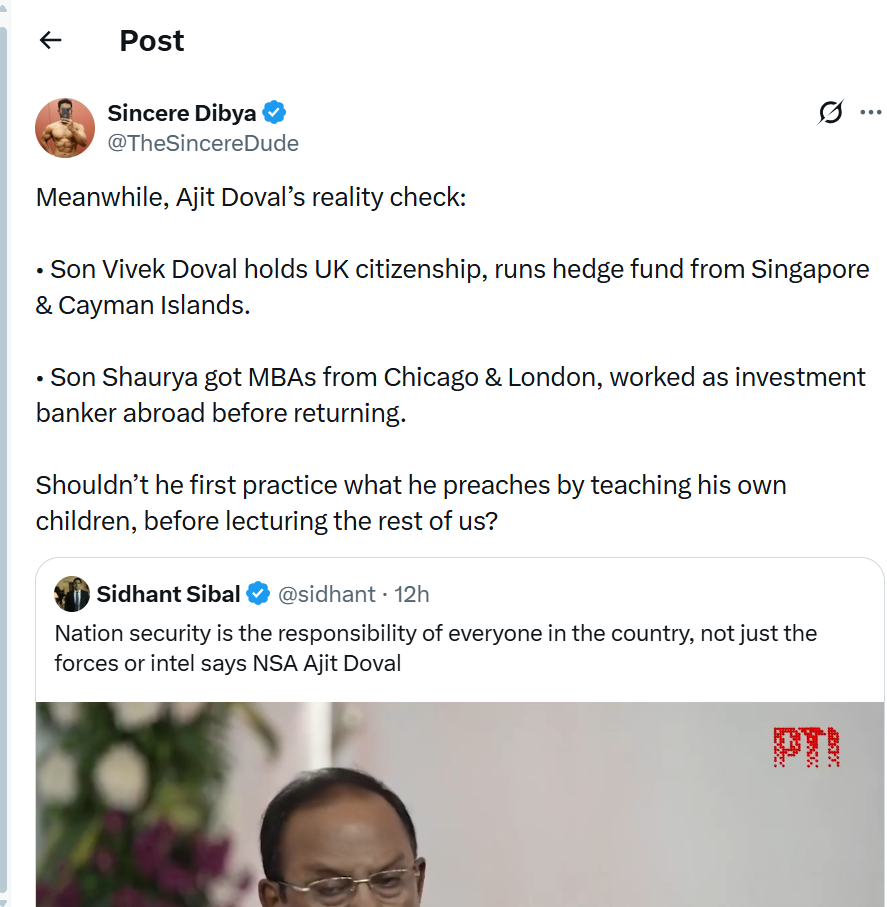Click the Post page heading

(152, 40)
